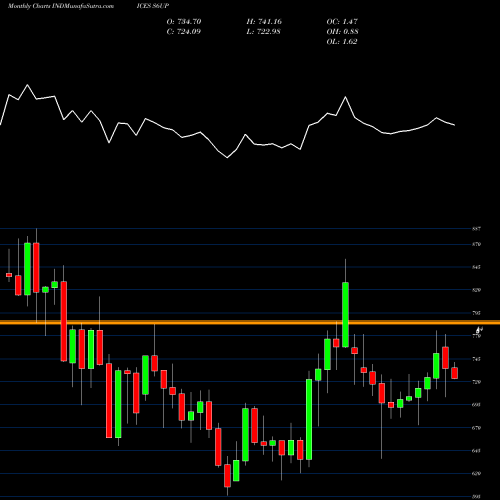Click the open value 'O: 734.70'

184,22
